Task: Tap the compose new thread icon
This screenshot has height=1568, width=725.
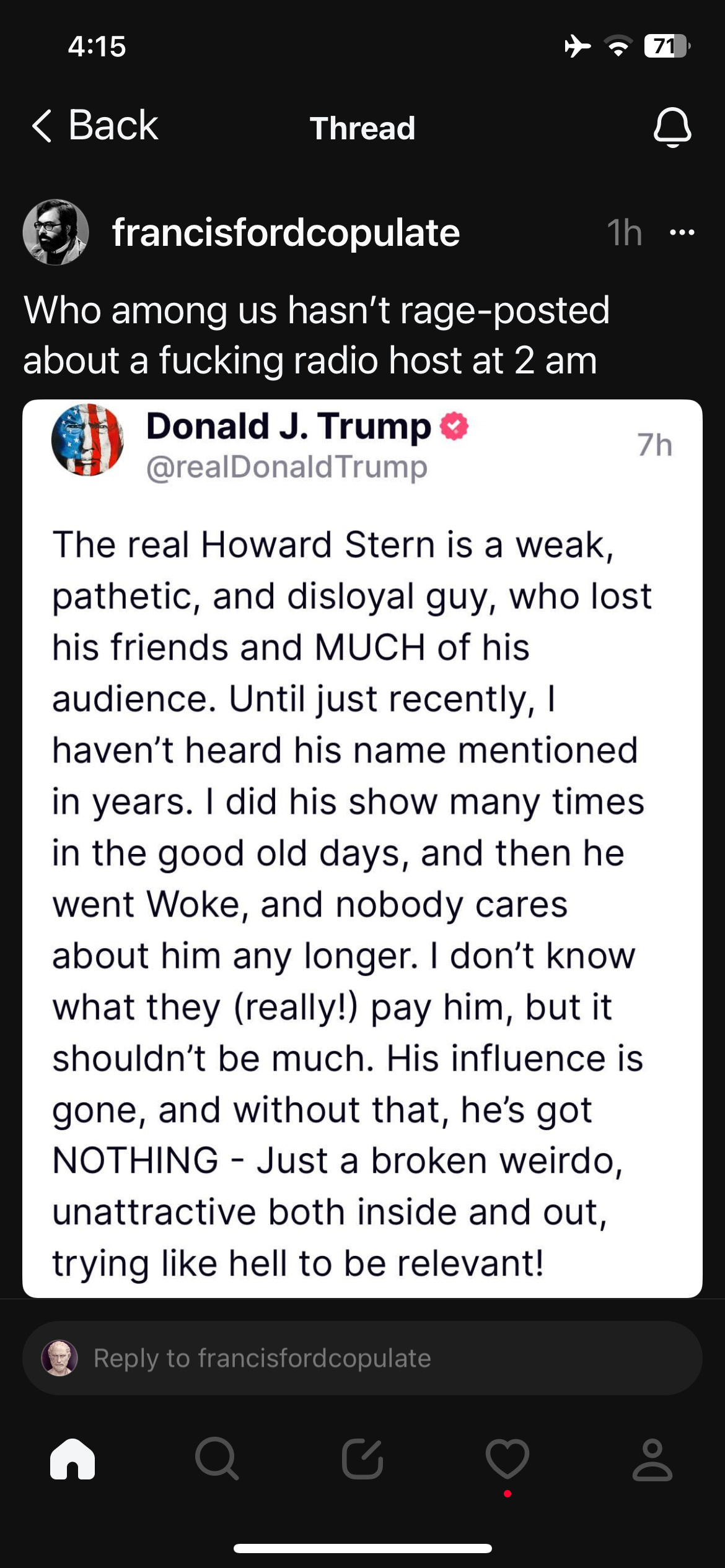Action: [x=362, y=1459]
